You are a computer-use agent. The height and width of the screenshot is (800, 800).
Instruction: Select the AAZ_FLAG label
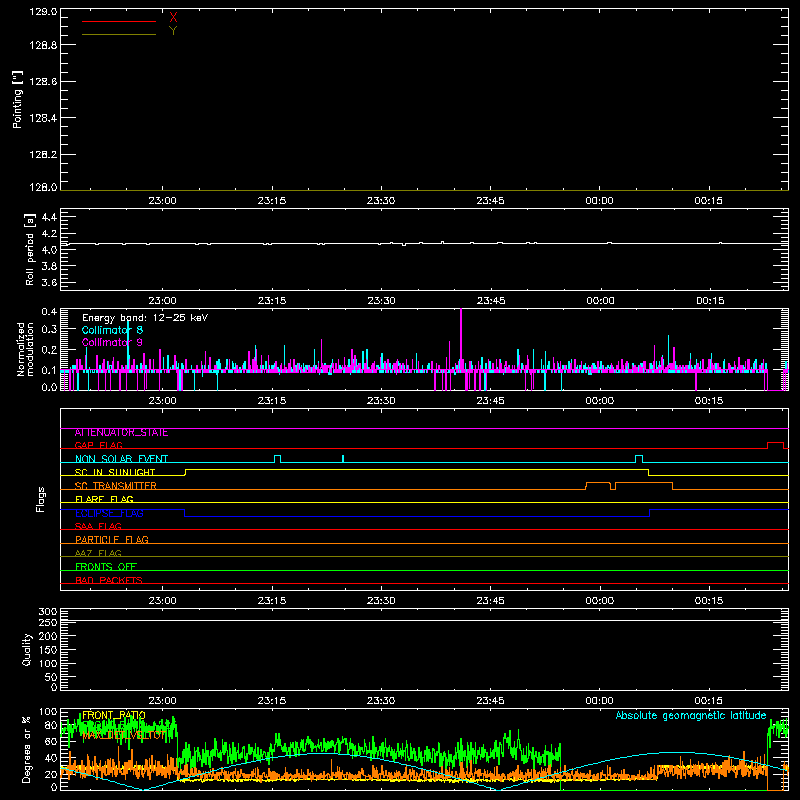pos(98,553)
